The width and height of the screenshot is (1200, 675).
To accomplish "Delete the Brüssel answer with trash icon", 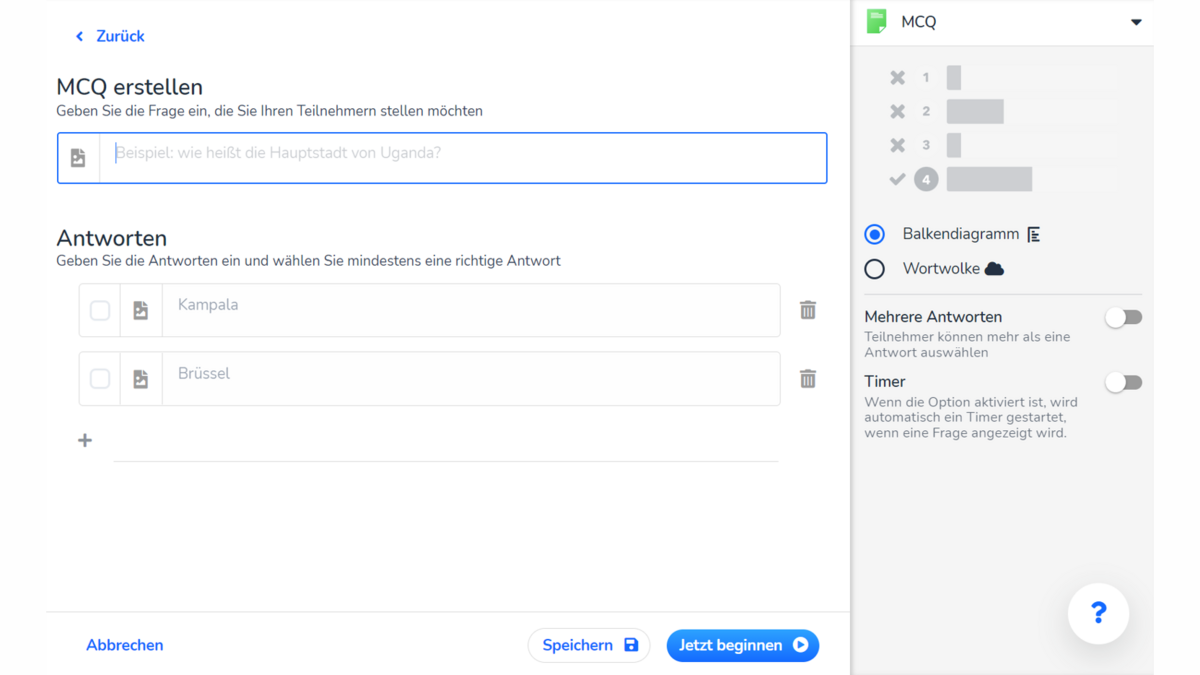I will (x=808, y=379).
